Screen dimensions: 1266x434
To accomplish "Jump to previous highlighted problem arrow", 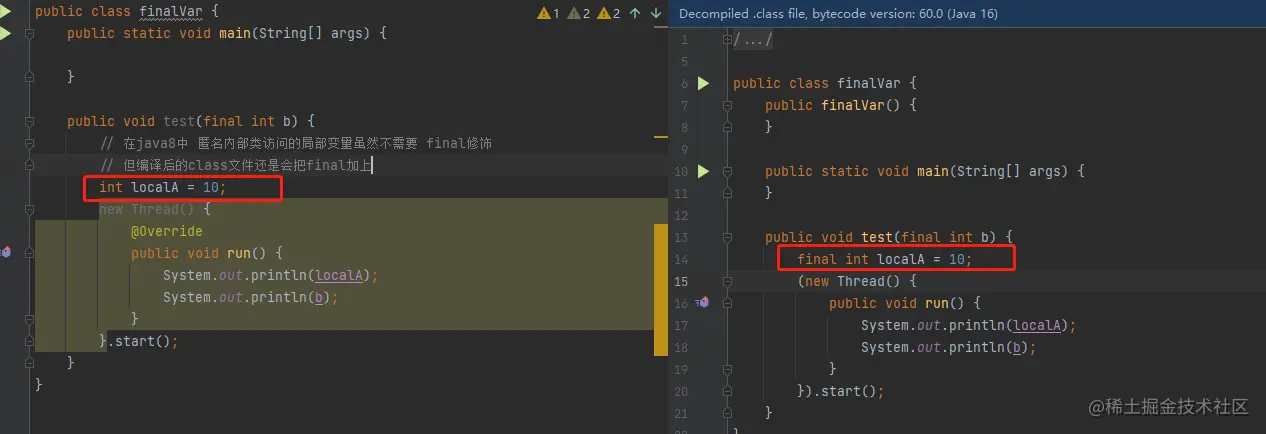I will (x=635, y=13).
